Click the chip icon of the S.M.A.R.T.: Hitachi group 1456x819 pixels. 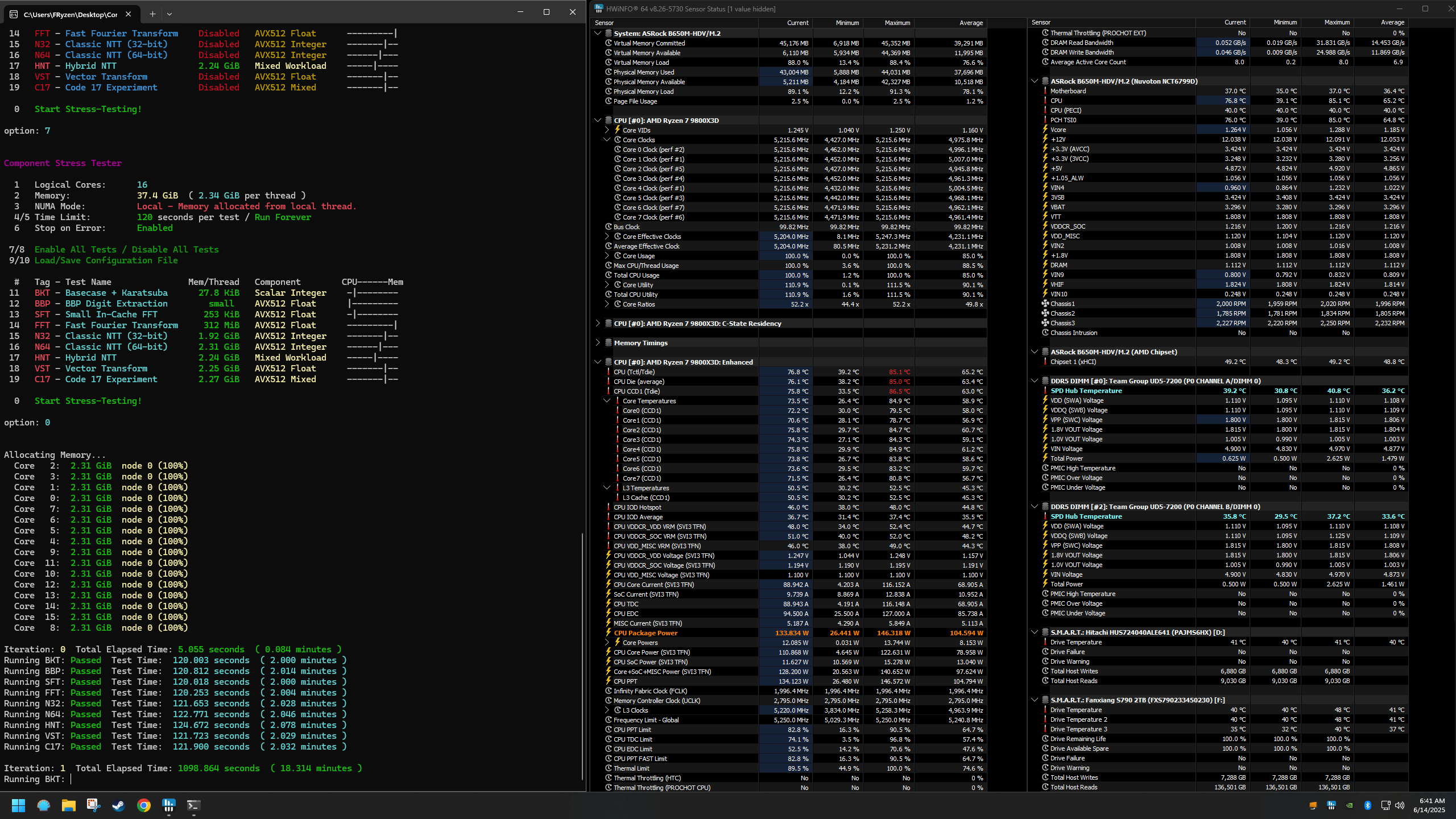pos(1045,632)
